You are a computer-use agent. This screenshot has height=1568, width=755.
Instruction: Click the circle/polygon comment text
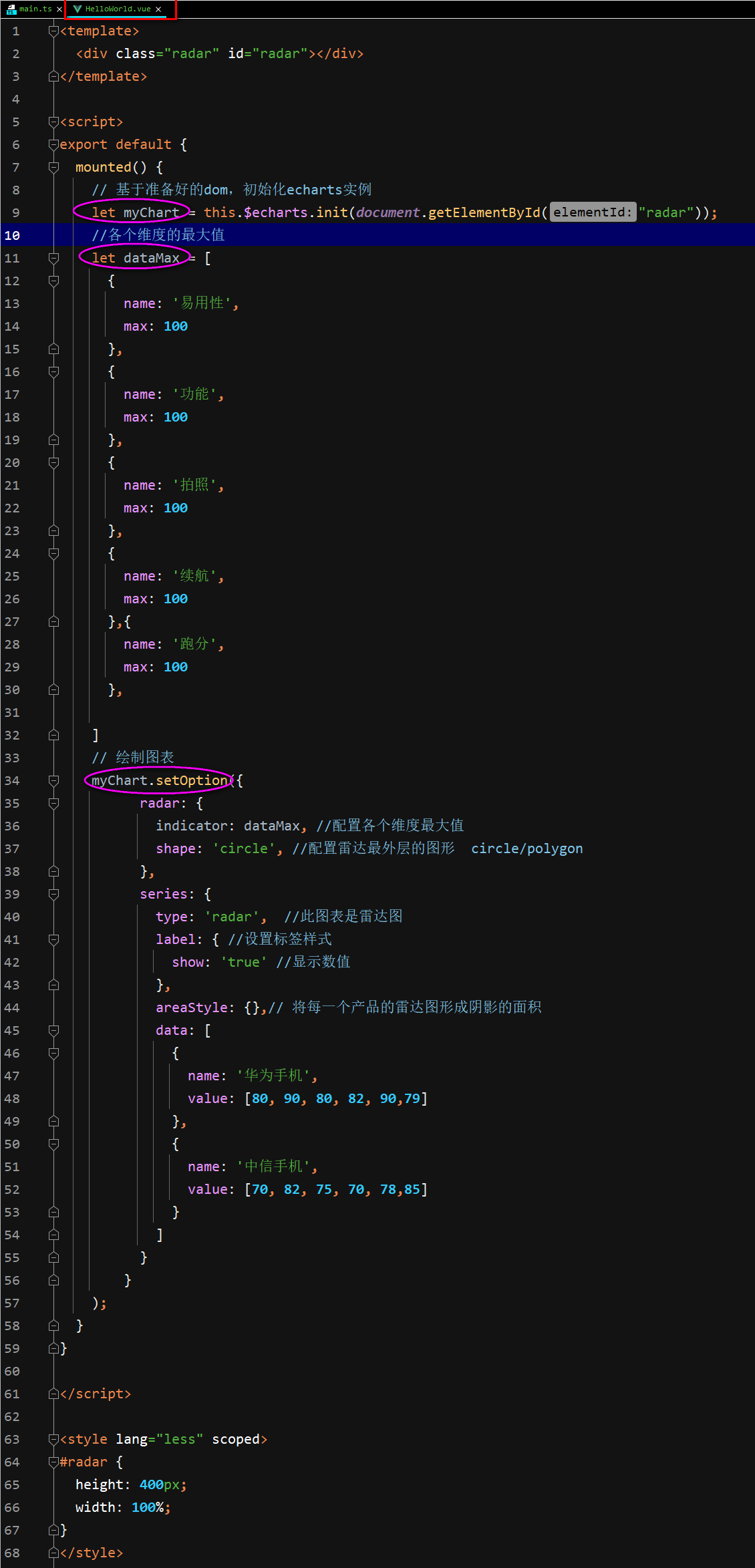coord(527,848)
